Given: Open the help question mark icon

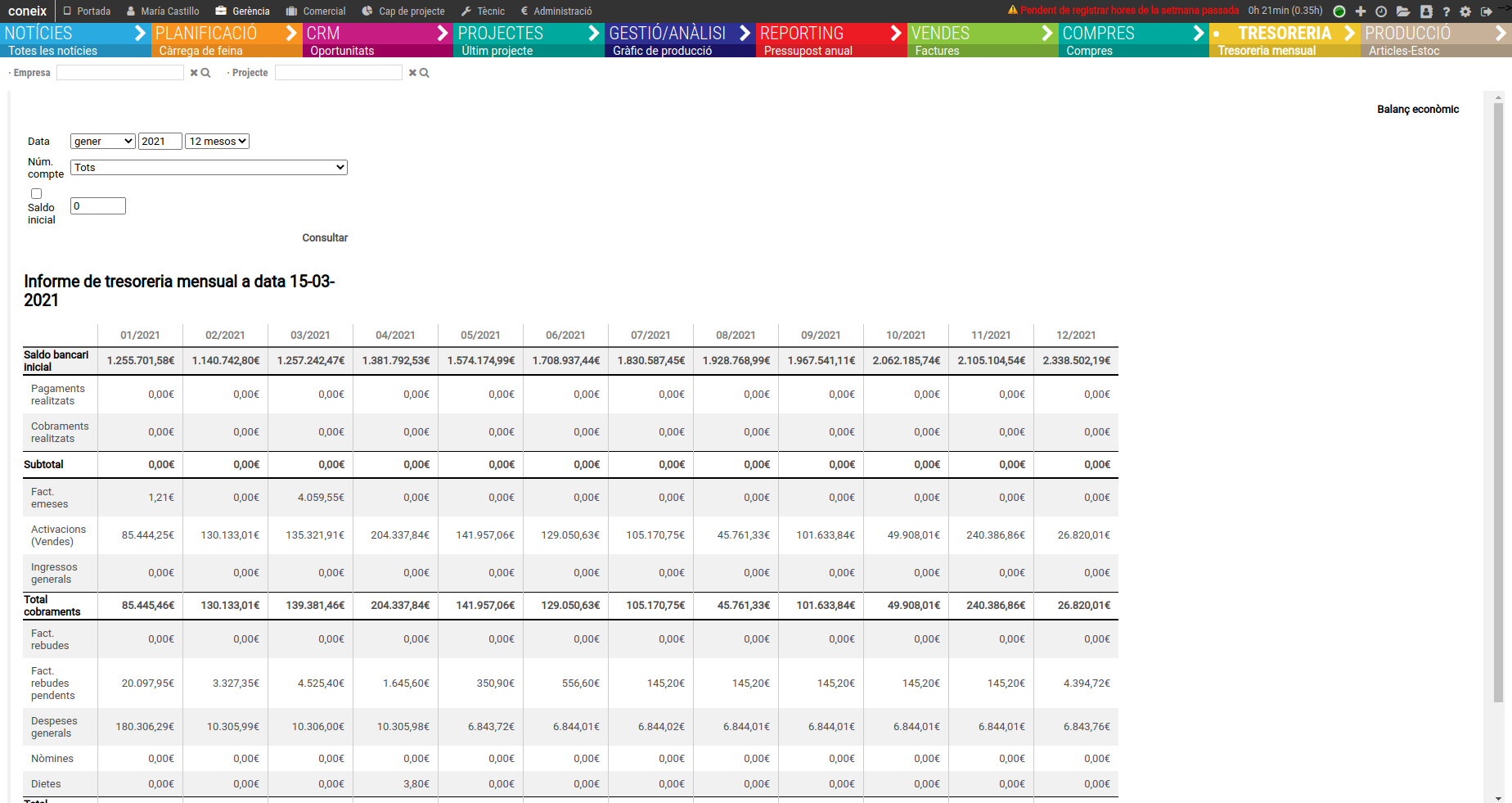Looking at the screenshot, I should [x=1447, y=11].
